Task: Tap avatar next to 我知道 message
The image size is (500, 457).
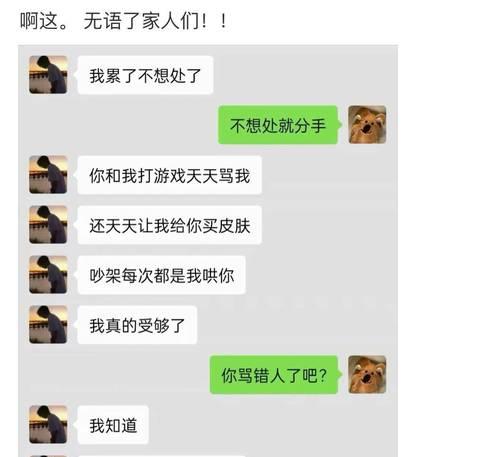Action: point(48,425)
